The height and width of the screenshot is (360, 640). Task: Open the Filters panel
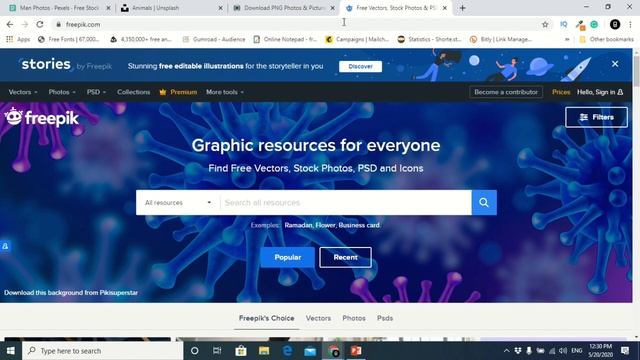(596, 117)
